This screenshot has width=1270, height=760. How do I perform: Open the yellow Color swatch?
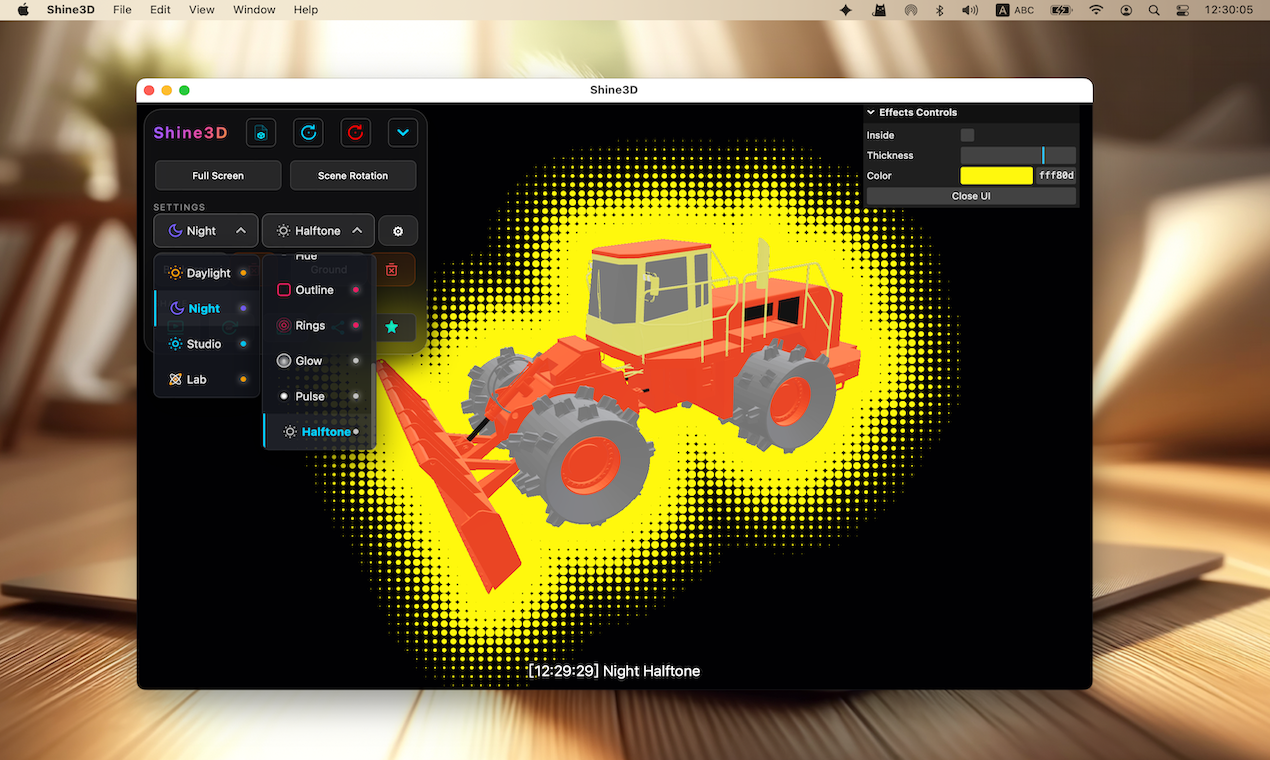pyautogui.click(x=996, y=175)
